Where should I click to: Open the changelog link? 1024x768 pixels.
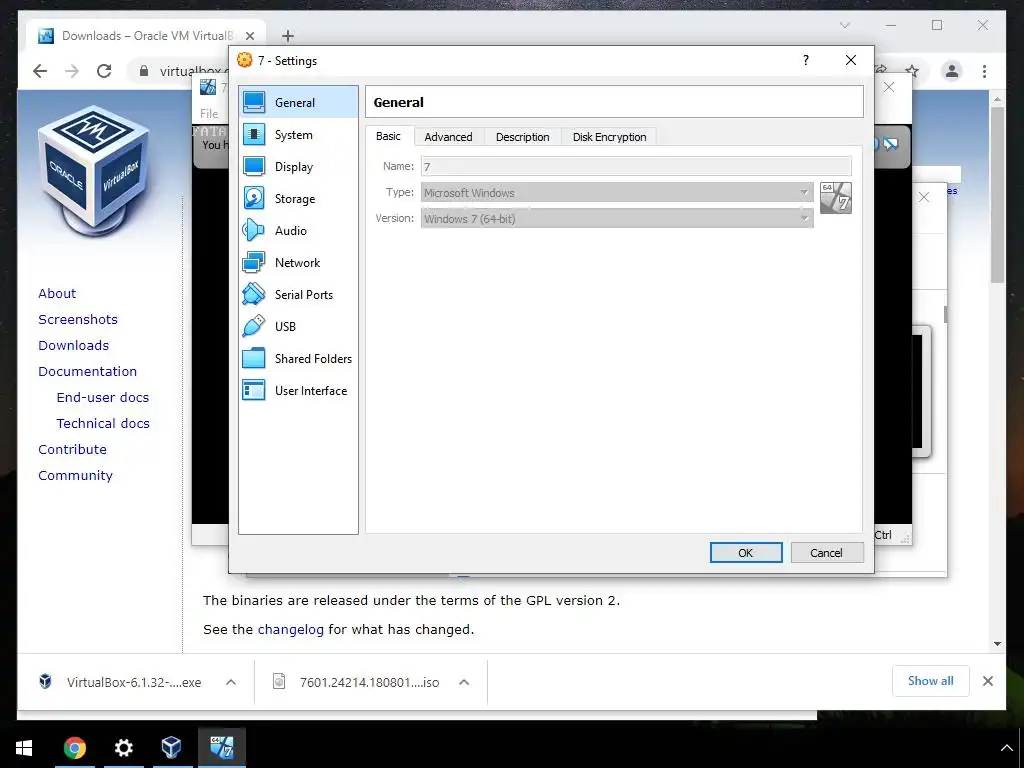point(291,630)
